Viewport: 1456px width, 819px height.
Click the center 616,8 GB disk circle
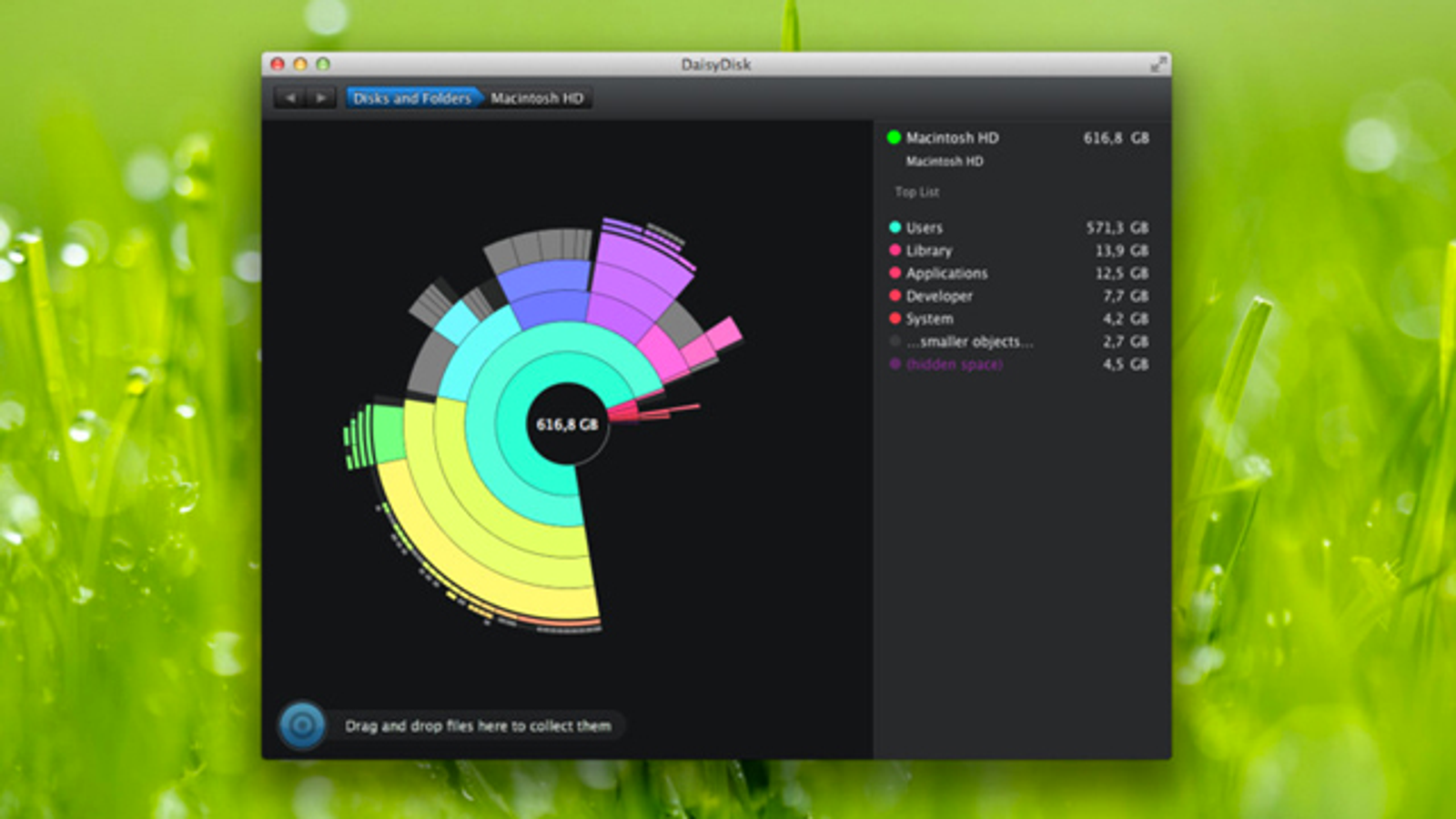(567, 424)
